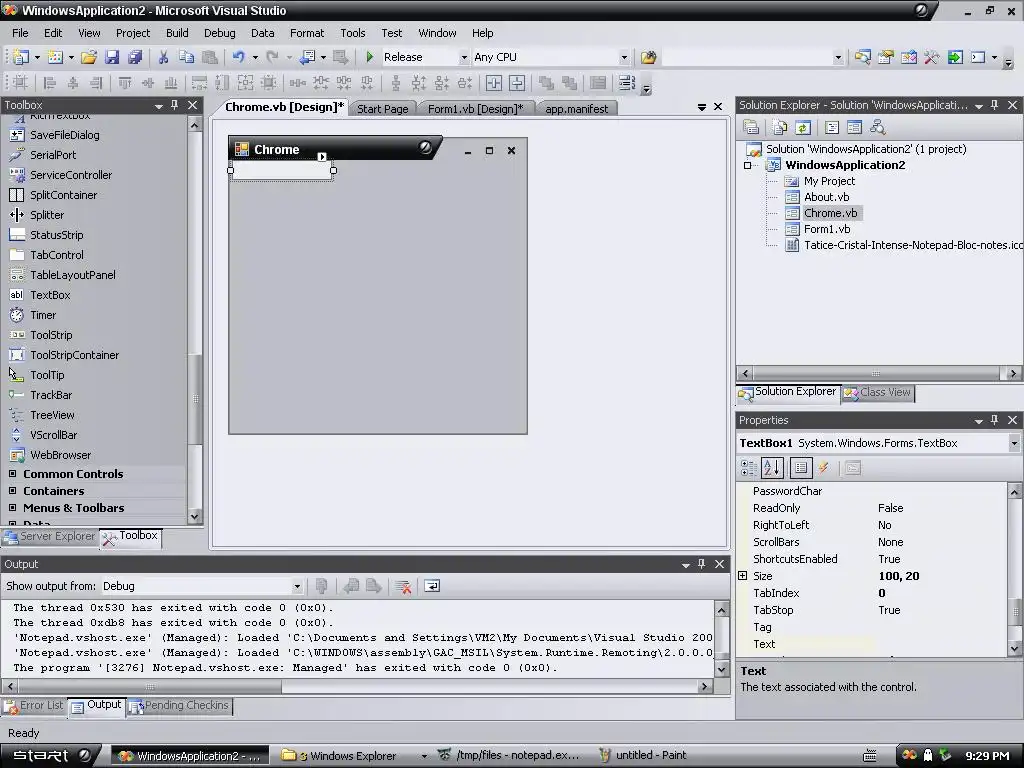Toggle Properties list view button
This screenshot has width=1024, height=768.
pyautogui.click(x=801, y=468)
